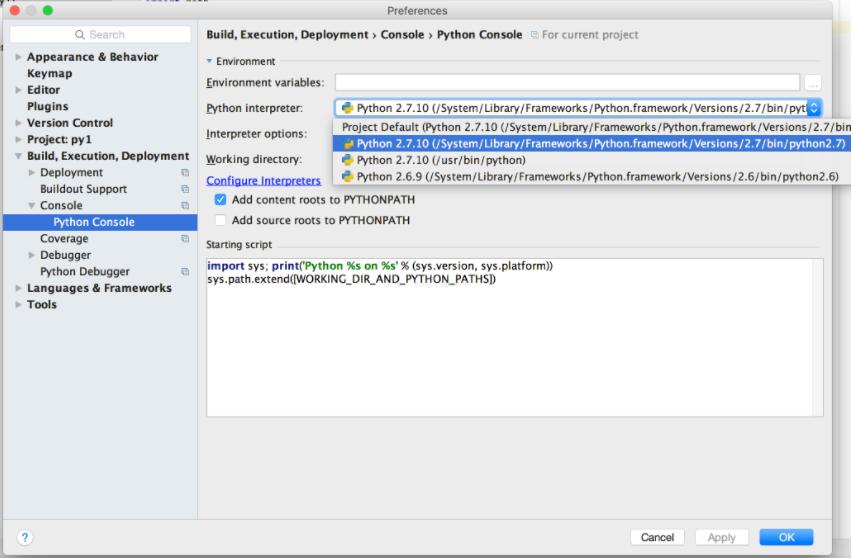Focus the Environment variables field

[x=567, y=83]
